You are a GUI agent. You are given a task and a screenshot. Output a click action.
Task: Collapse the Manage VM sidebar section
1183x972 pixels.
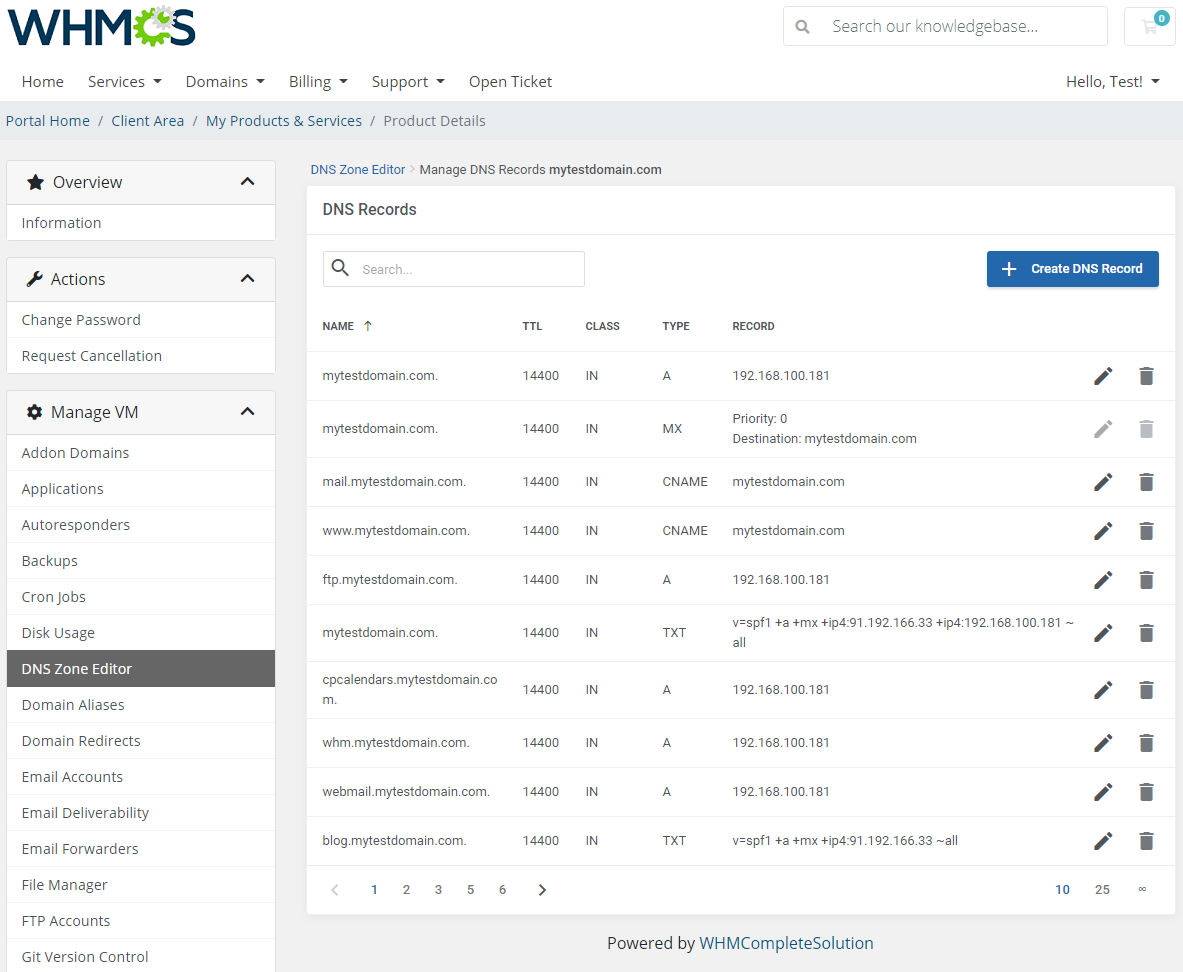click(x=247, y=412)
